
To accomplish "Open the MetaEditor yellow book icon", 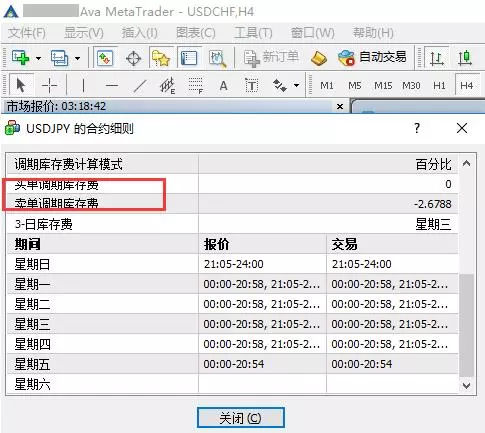I will 319,58.
